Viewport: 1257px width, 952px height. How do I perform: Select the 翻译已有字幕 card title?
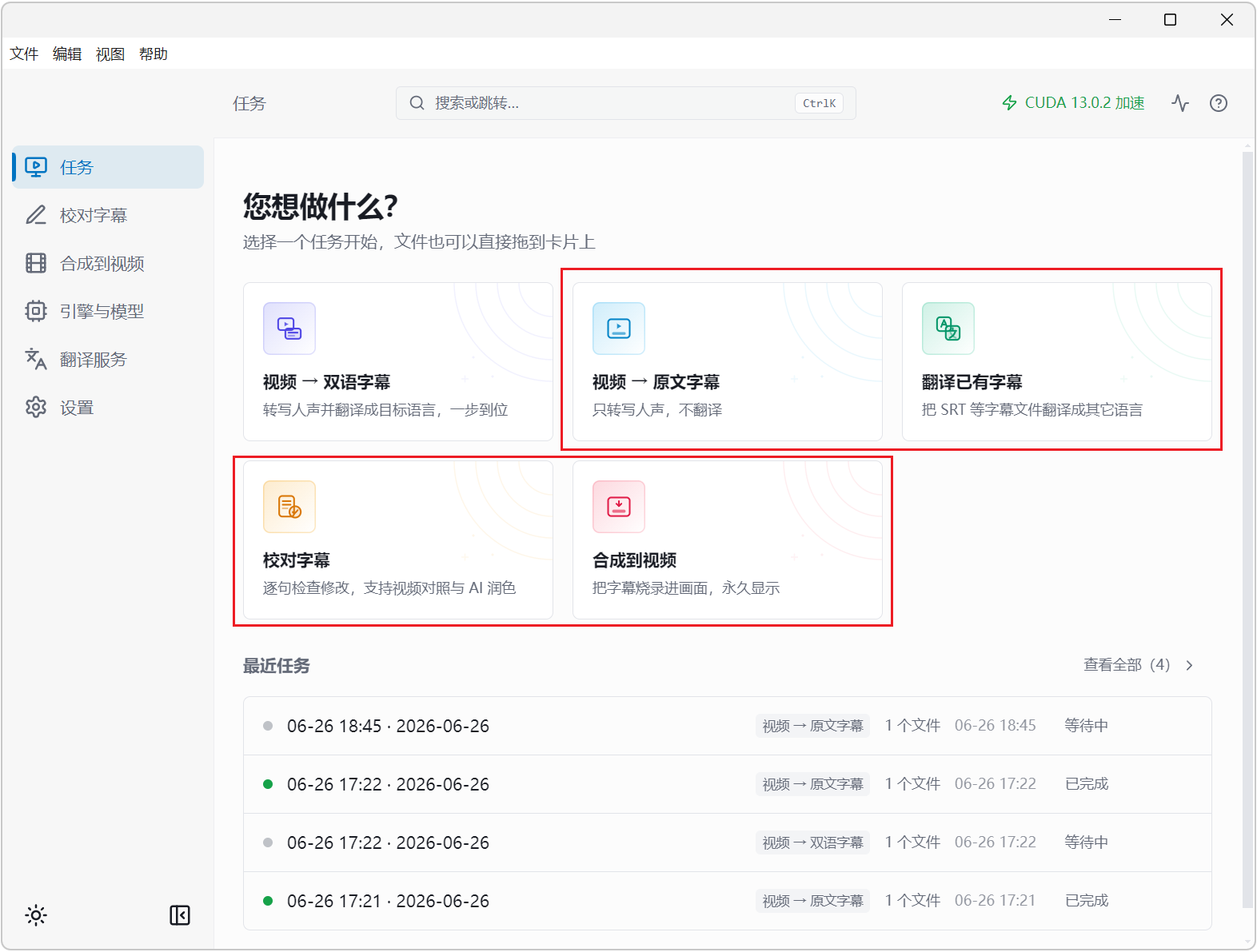(x=972, y=382)
